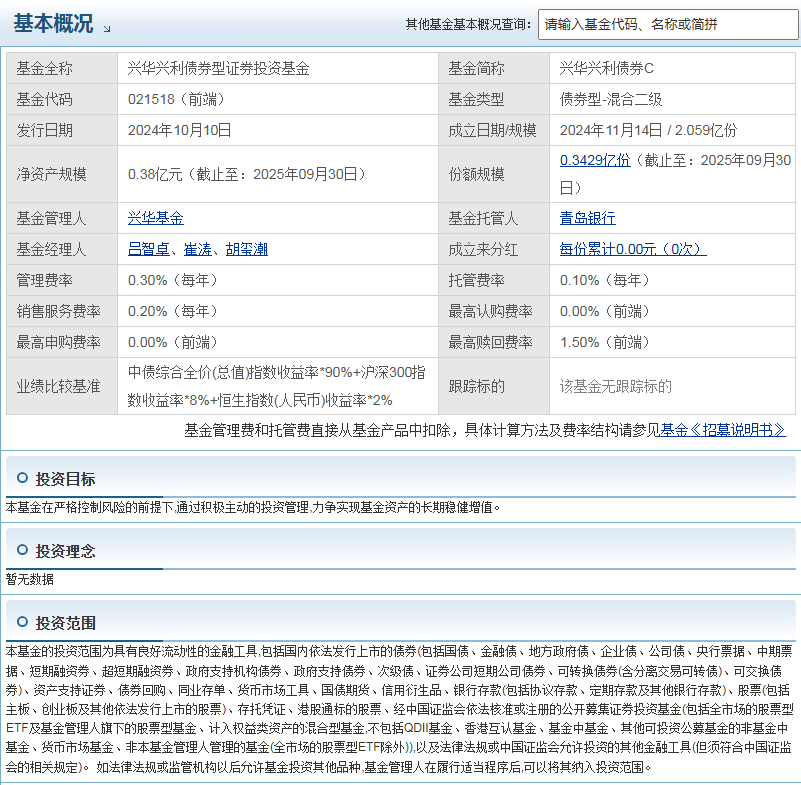801x785 pixels.
Task: Open the 基金《招募说明书》 prospectus link
Action: (x=723, y=430)
